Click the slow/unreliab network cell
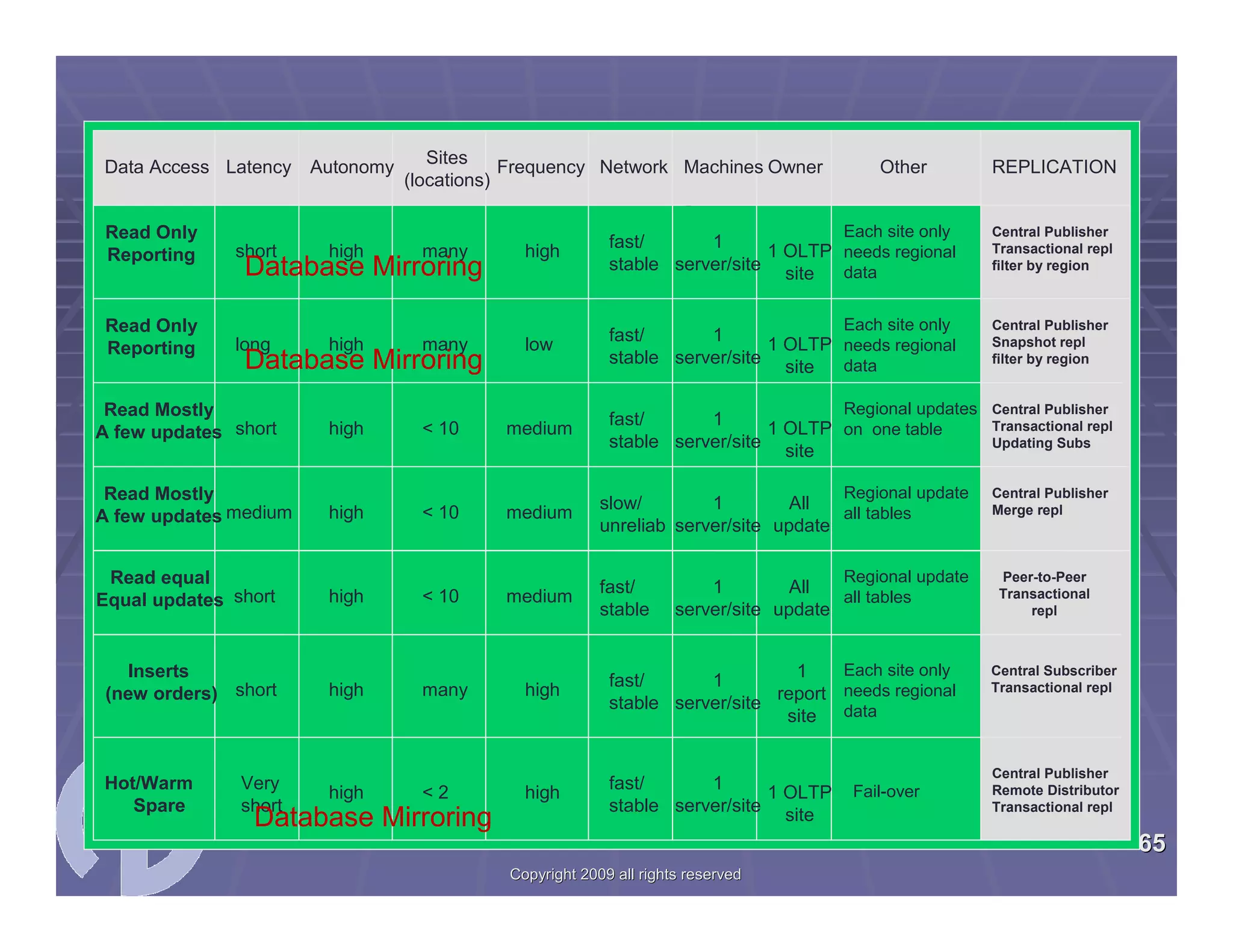Viewport: 1233px width, 952px height. click(x=631, y=514)
